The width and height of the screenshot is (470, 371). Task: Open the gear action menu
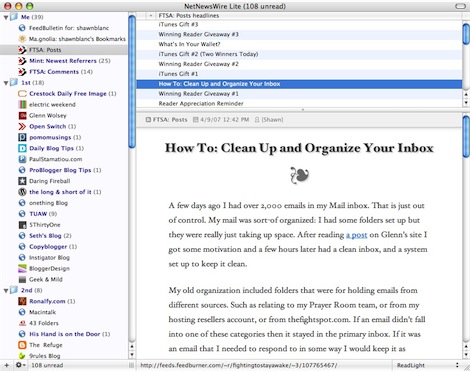(x=20, y=365)
